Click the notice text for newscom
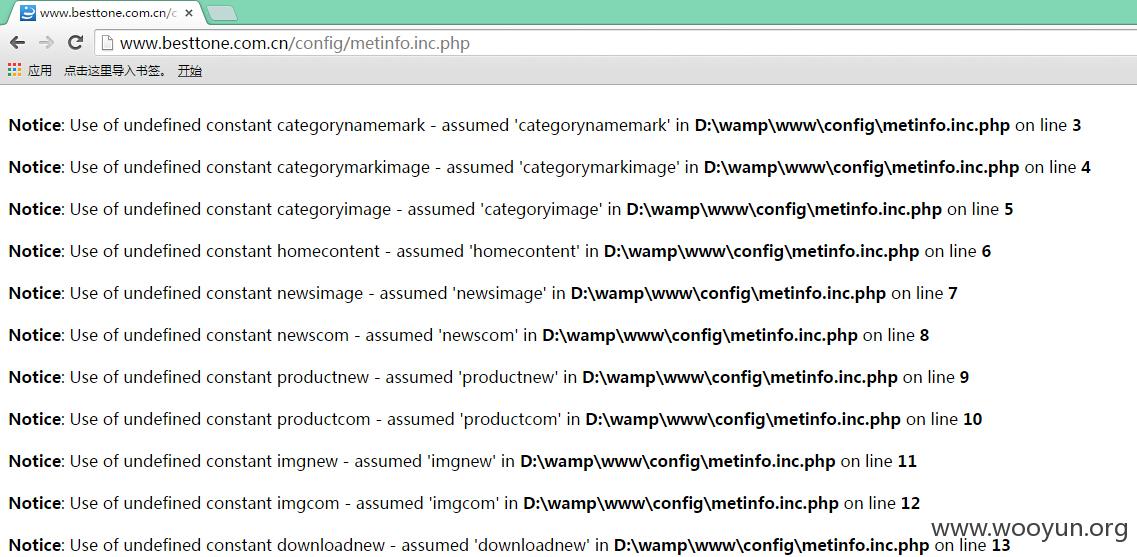Image resolution: width=1137 pixels, height=557 pixels. [x=468, y=336]
